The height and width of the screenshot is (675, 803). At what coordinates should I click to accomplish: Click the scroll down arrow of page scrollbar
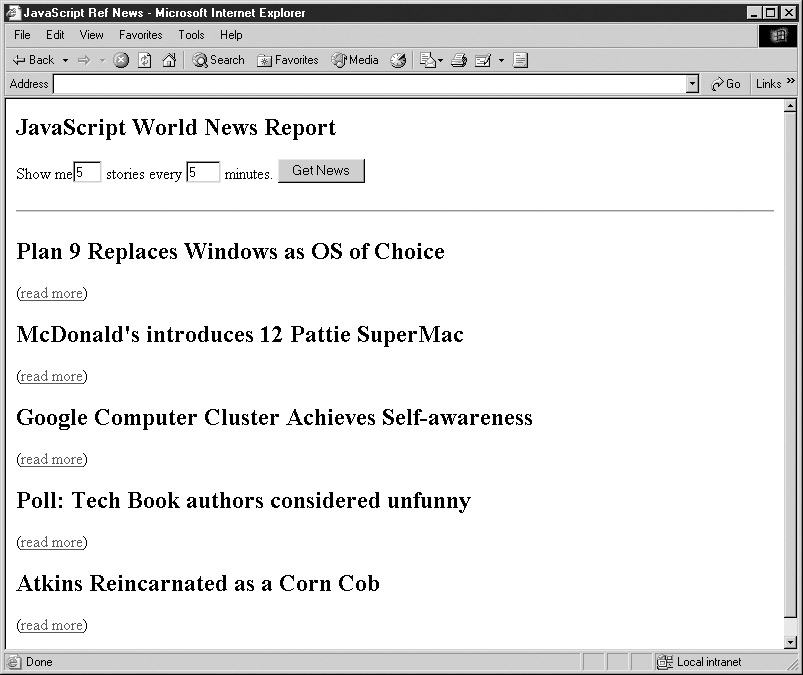point(790,641)
